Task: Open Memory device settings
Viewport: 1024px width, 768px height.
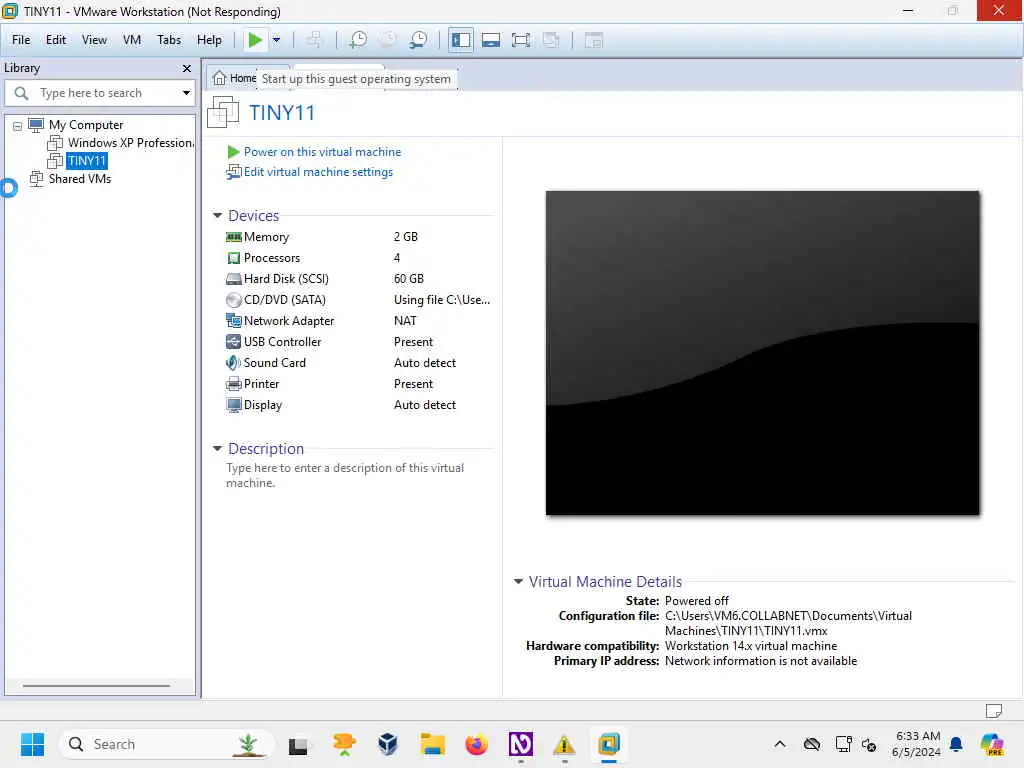Action: click(266, 236)
